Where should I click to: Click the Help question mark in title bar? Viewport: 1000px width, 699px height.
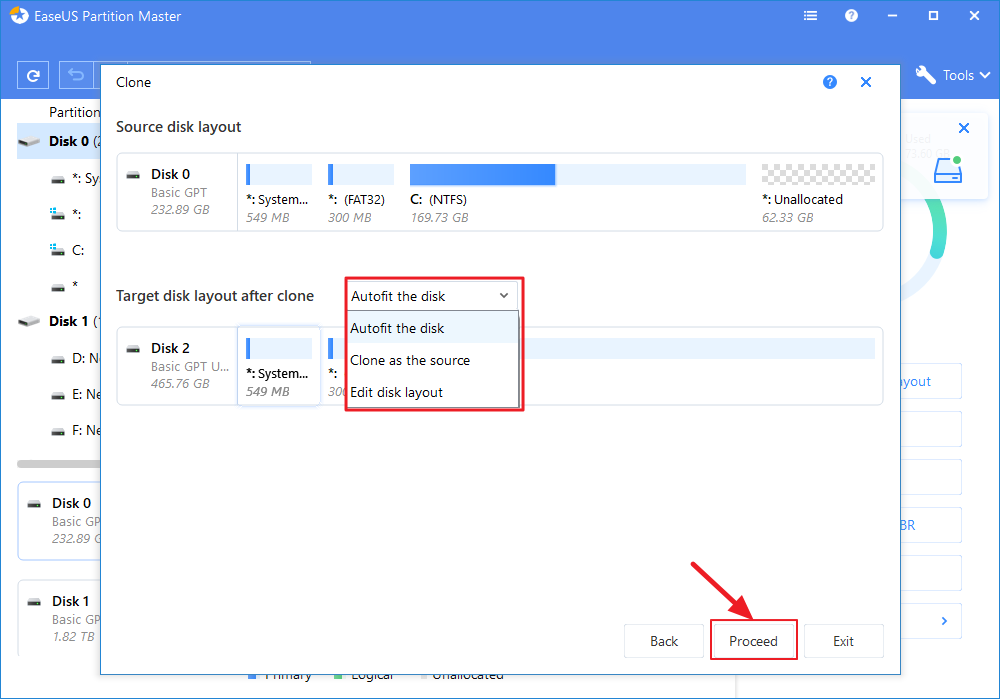pyautogui.click(x=851, y=15)
